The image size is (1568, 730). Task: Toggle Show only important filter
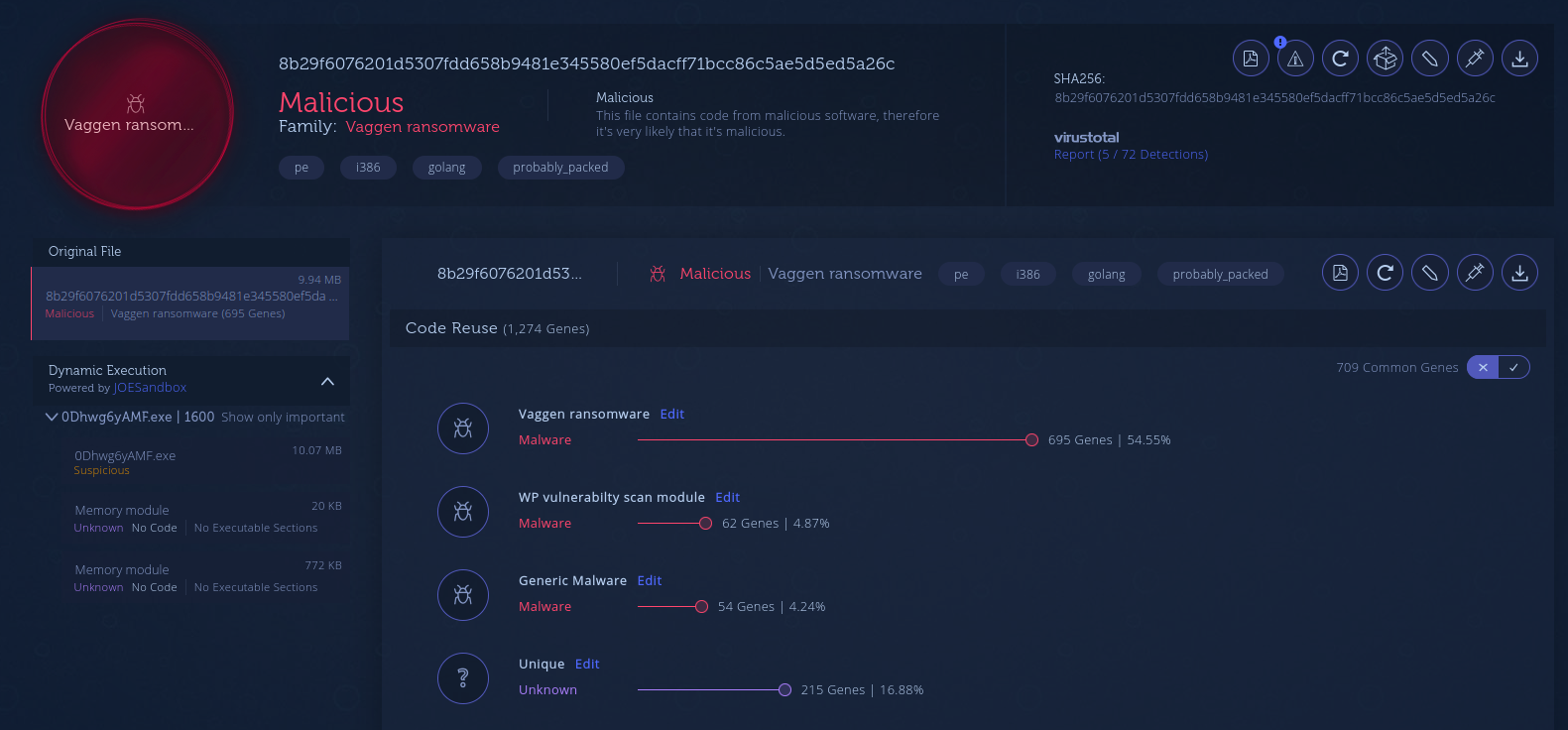coord(283,418)
